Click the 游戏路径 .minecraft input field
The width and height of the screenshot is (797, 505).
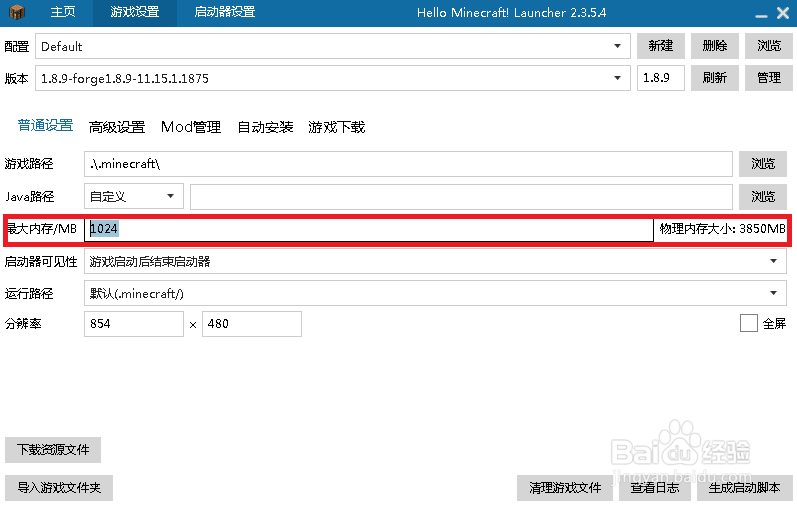pyautogui.click(x=408, y=164)
